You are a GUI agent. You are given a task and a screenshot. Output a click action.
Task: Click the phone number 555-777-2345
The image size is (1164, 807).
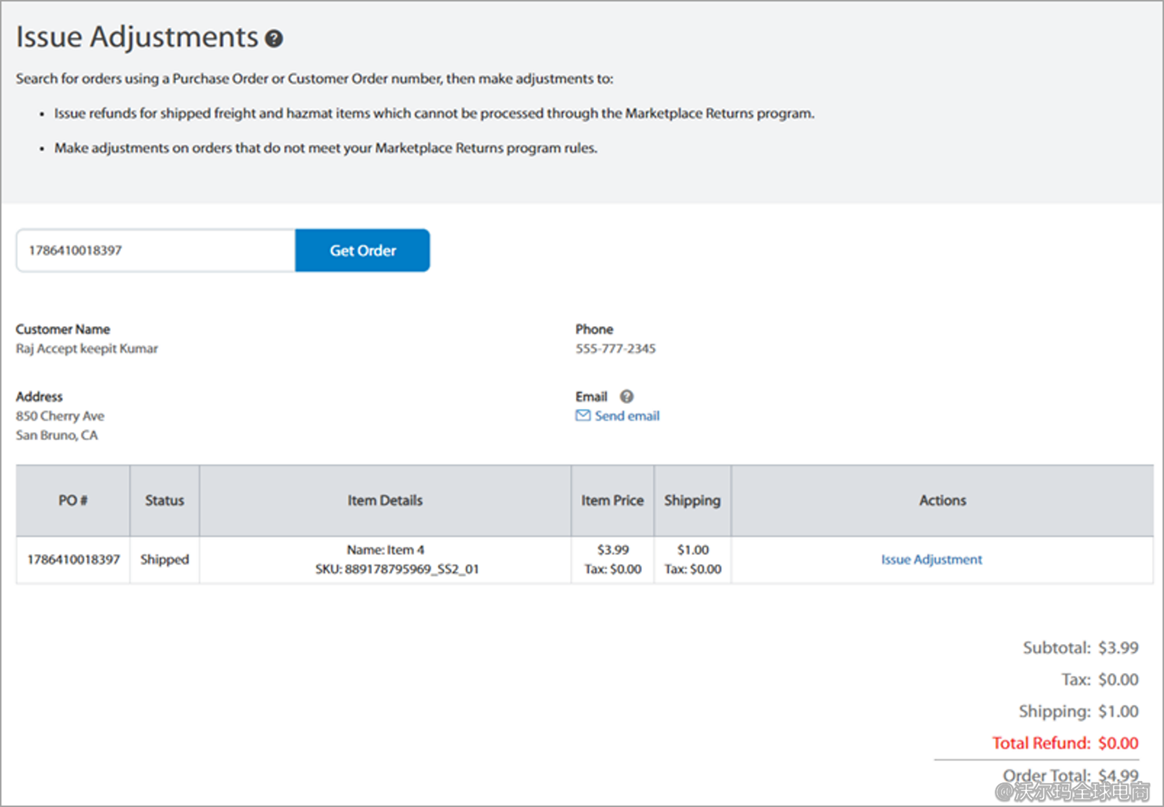point(615,349)
